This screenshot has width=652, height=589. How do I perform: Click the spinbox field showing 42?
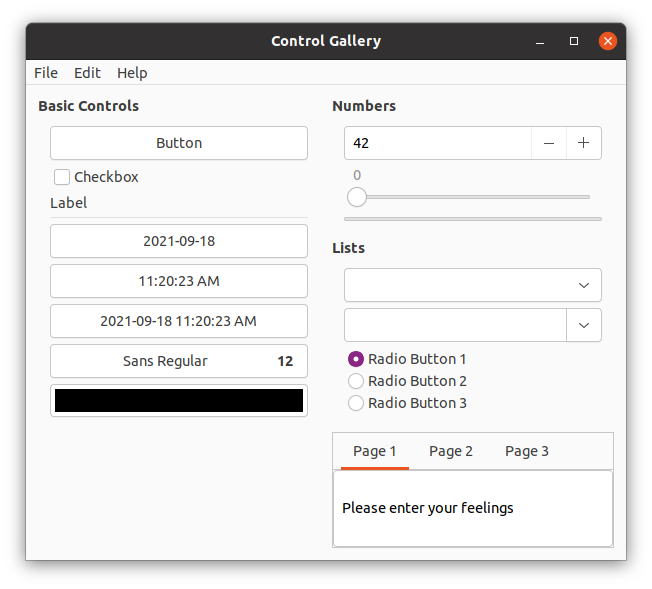(x=438, y=143)
